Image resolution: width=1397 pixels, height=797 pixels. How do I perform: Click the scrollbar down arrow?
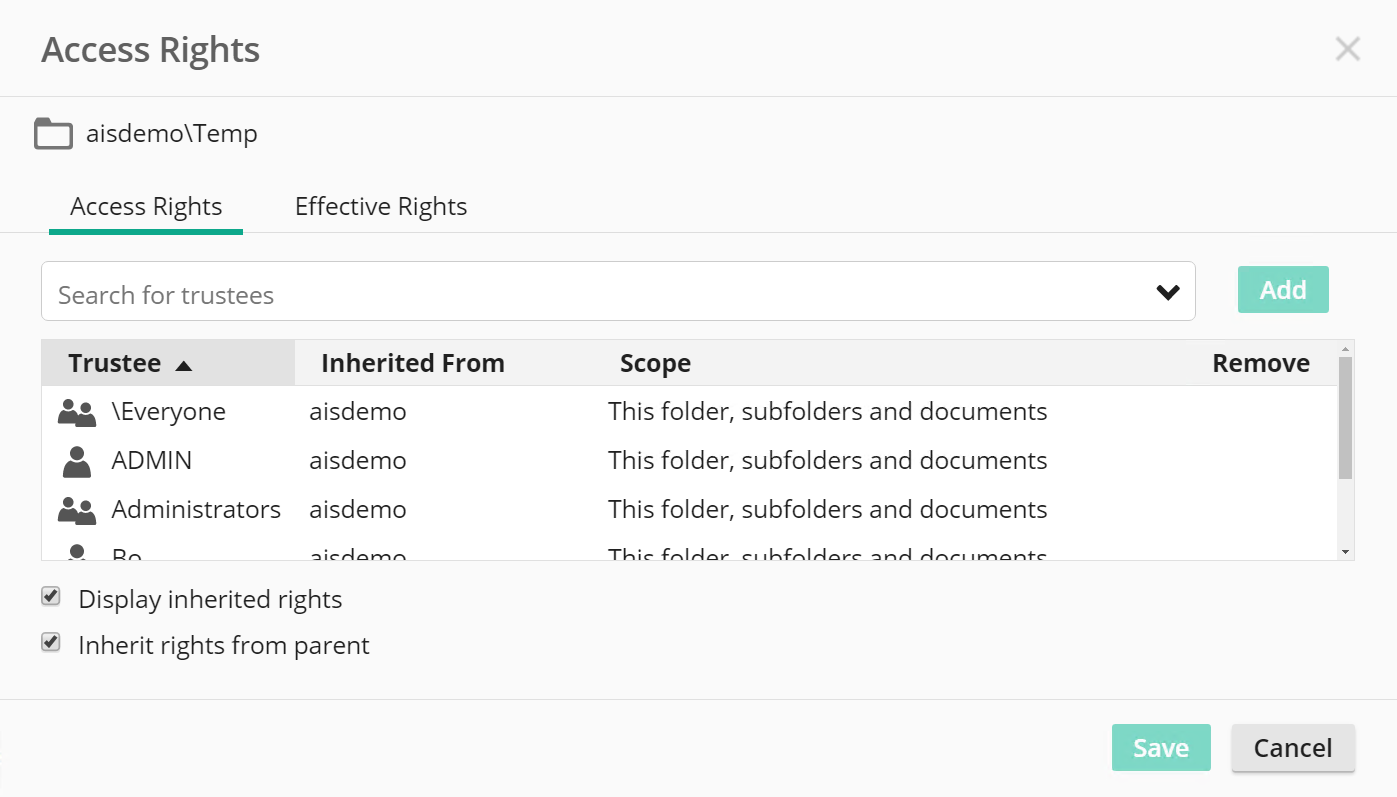point(1345,552)
